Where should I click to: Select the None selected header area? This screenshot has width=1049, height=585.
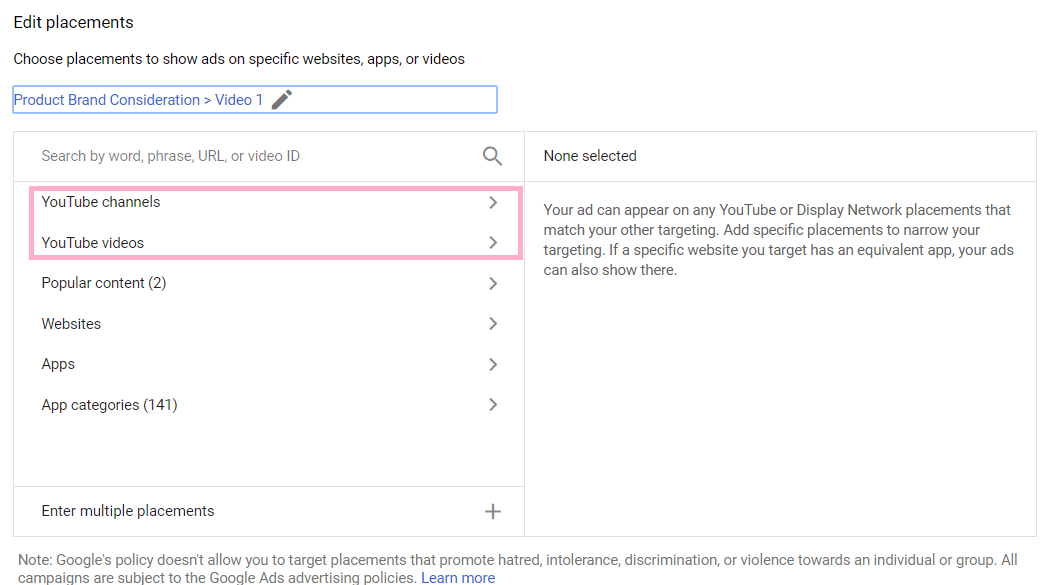point(589,156)
